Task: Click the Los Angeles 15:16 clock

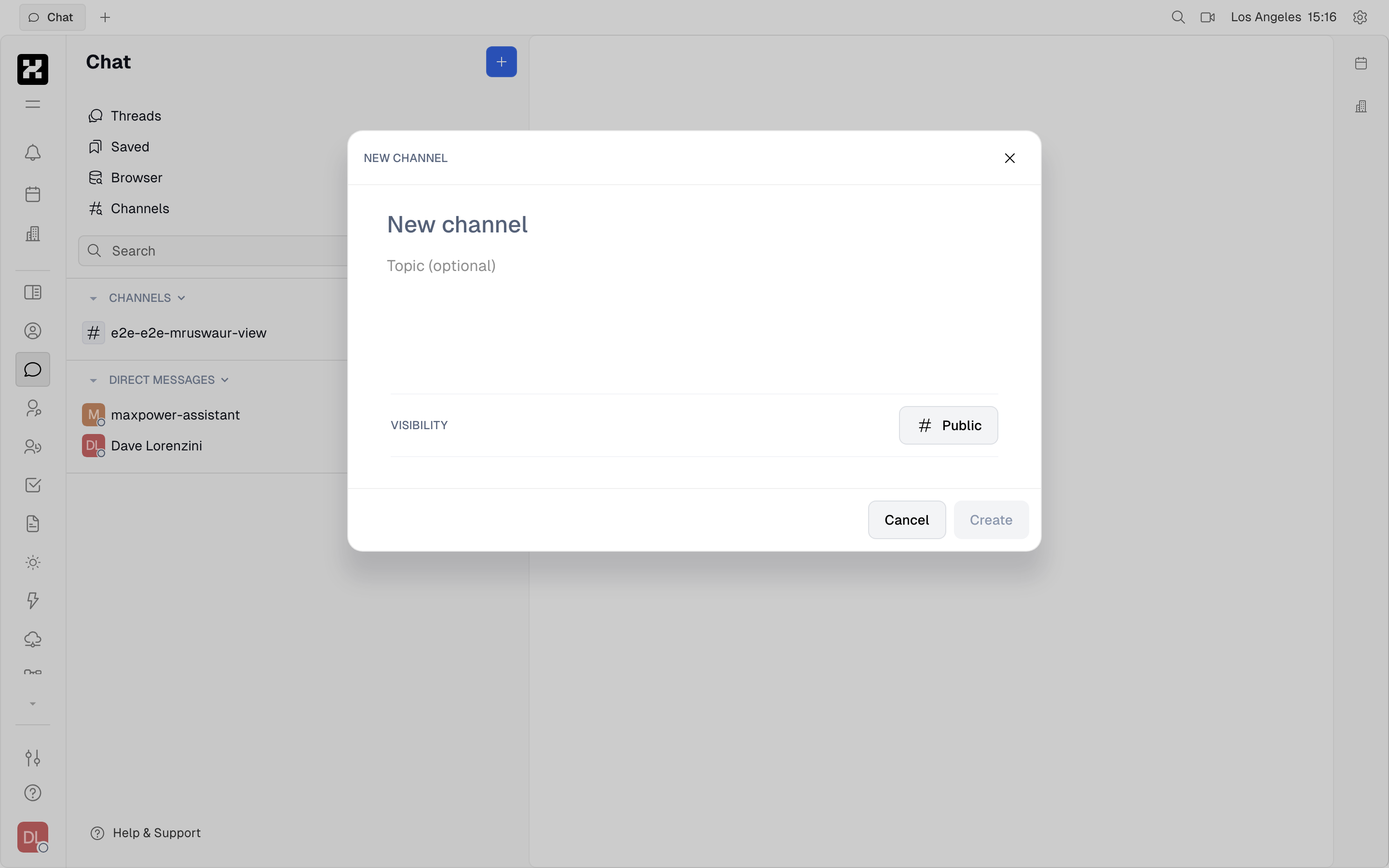Action: (1283, 17)
